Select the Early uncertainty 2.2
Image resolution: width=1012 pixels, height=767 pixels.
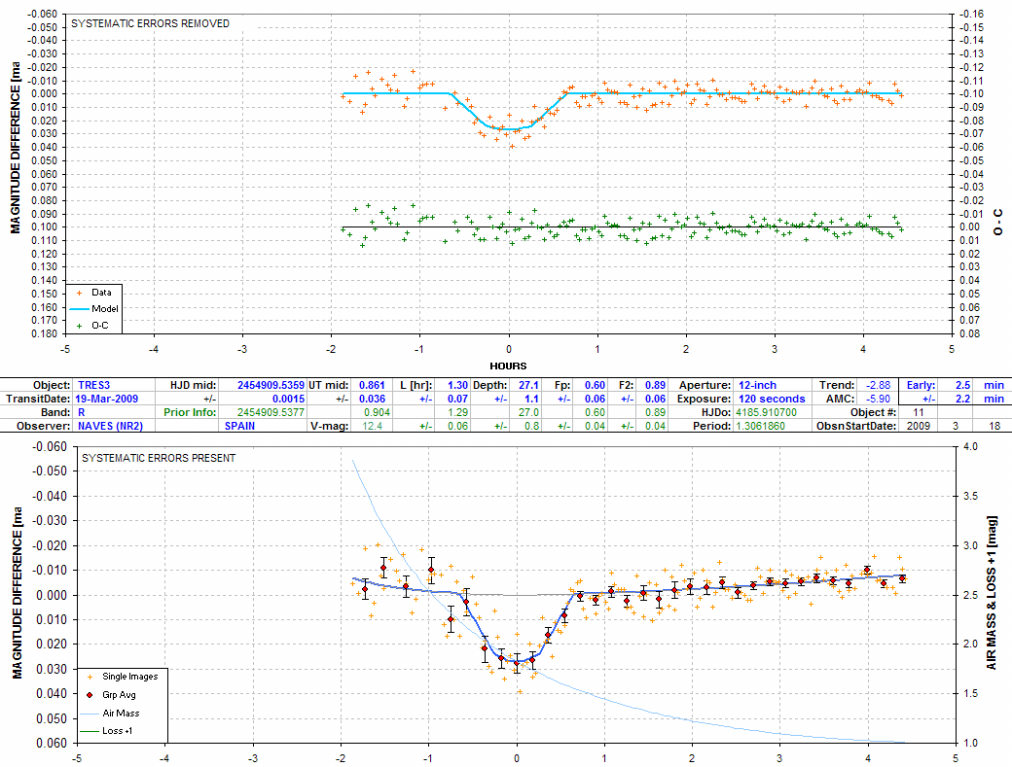[963, 399]
